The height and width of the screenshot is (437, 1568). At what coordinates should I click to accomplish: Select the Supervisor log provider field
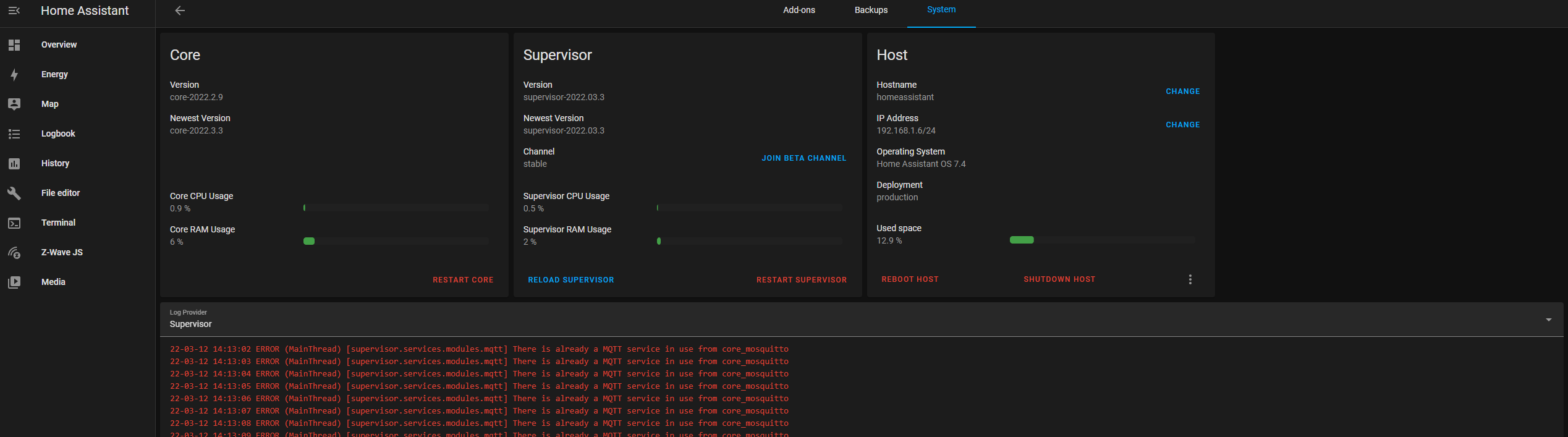(x=862, y=320)
